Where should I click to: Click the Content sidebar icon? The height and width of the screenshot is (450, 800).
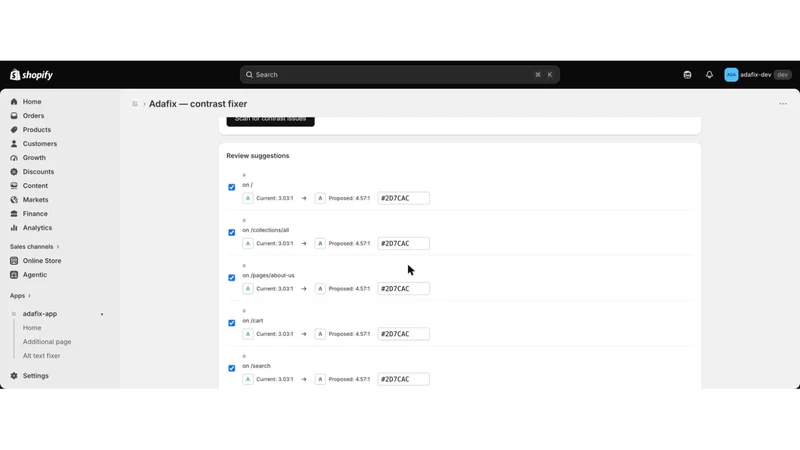coord(14,186)
